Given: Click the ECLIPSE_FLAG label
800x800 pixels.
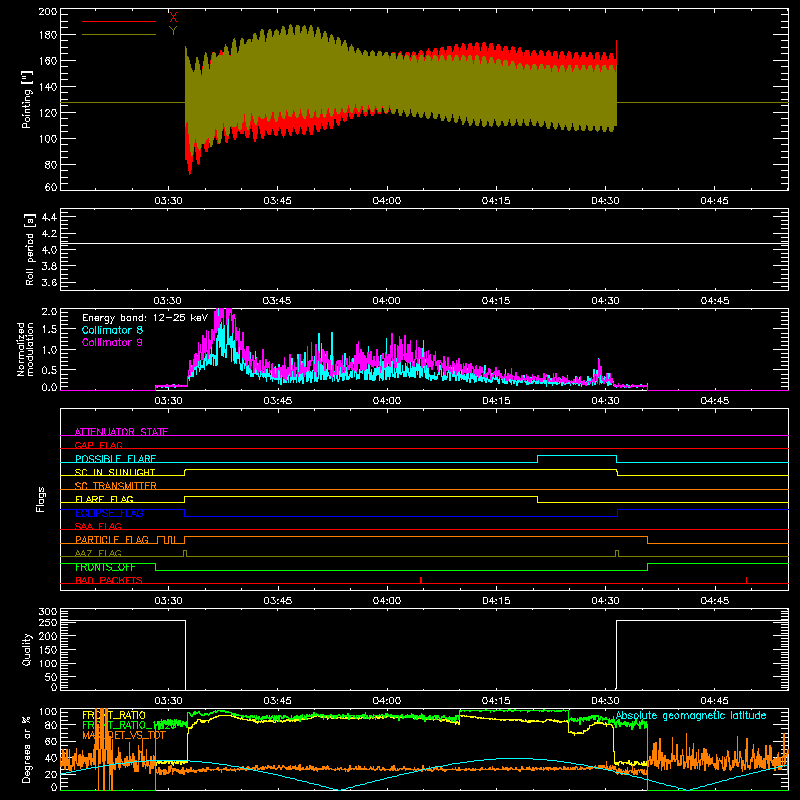Looking at the screenshot, I should (x=109, y=513).
